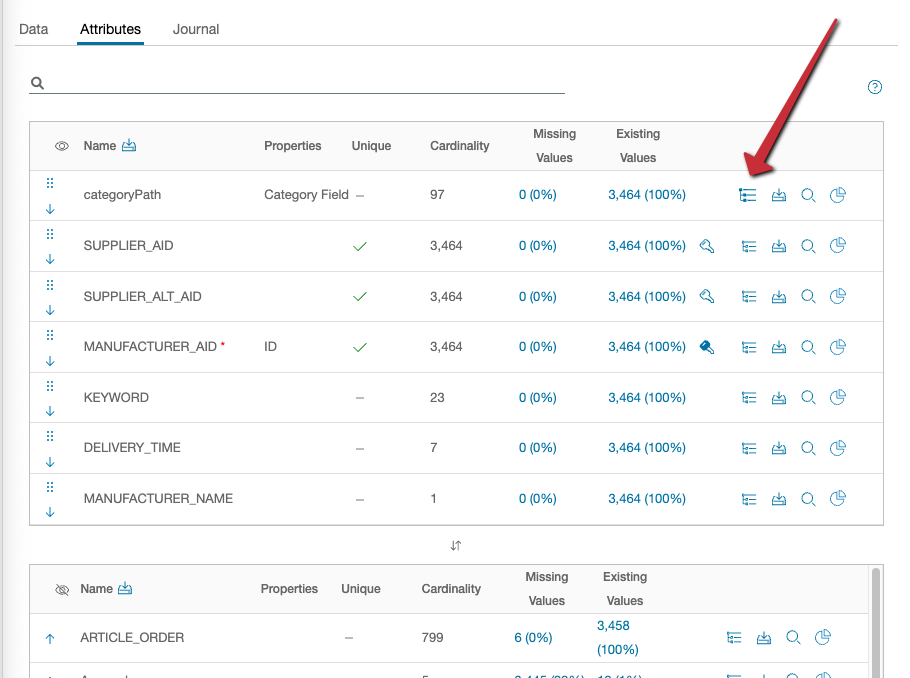910x678 pixels.
Task: Click the down arrow for MANUFACTURER_NAME
Action: tap(50, 511)
